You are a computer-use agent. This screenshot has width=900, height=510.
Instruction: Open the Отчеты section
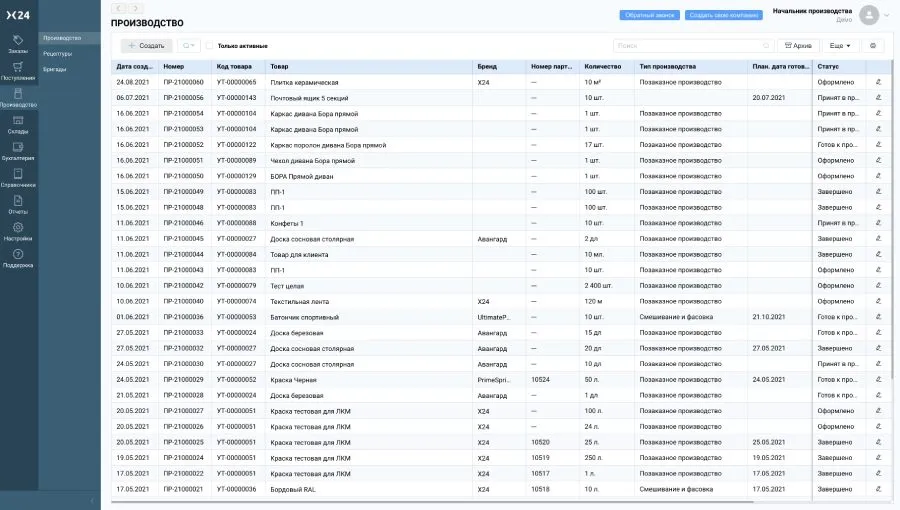point(18,205)
